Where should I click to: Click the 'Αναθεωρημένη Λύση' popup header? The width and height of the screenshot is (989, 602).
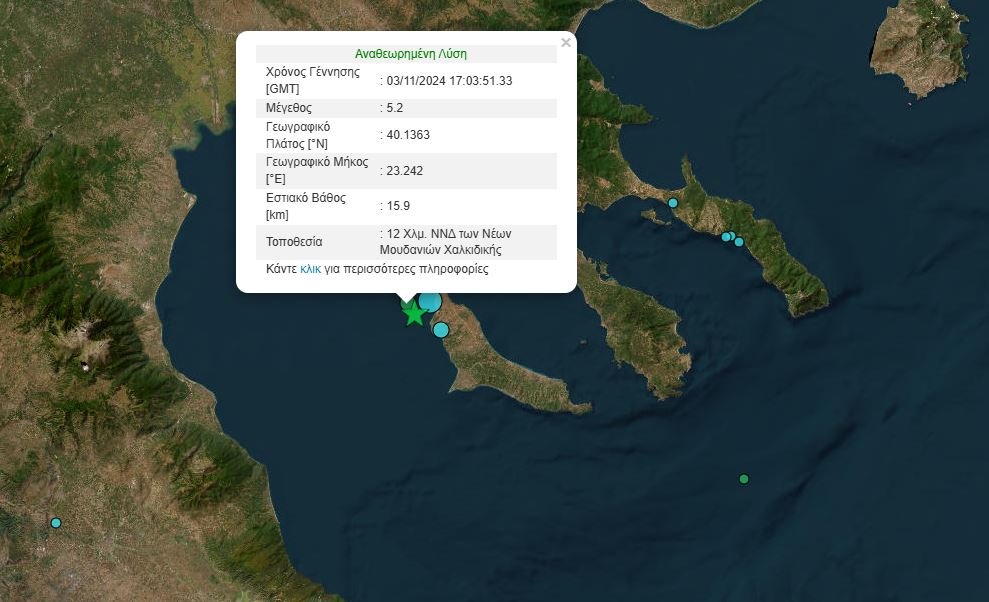pyautogui.click(x=410, y=54)
